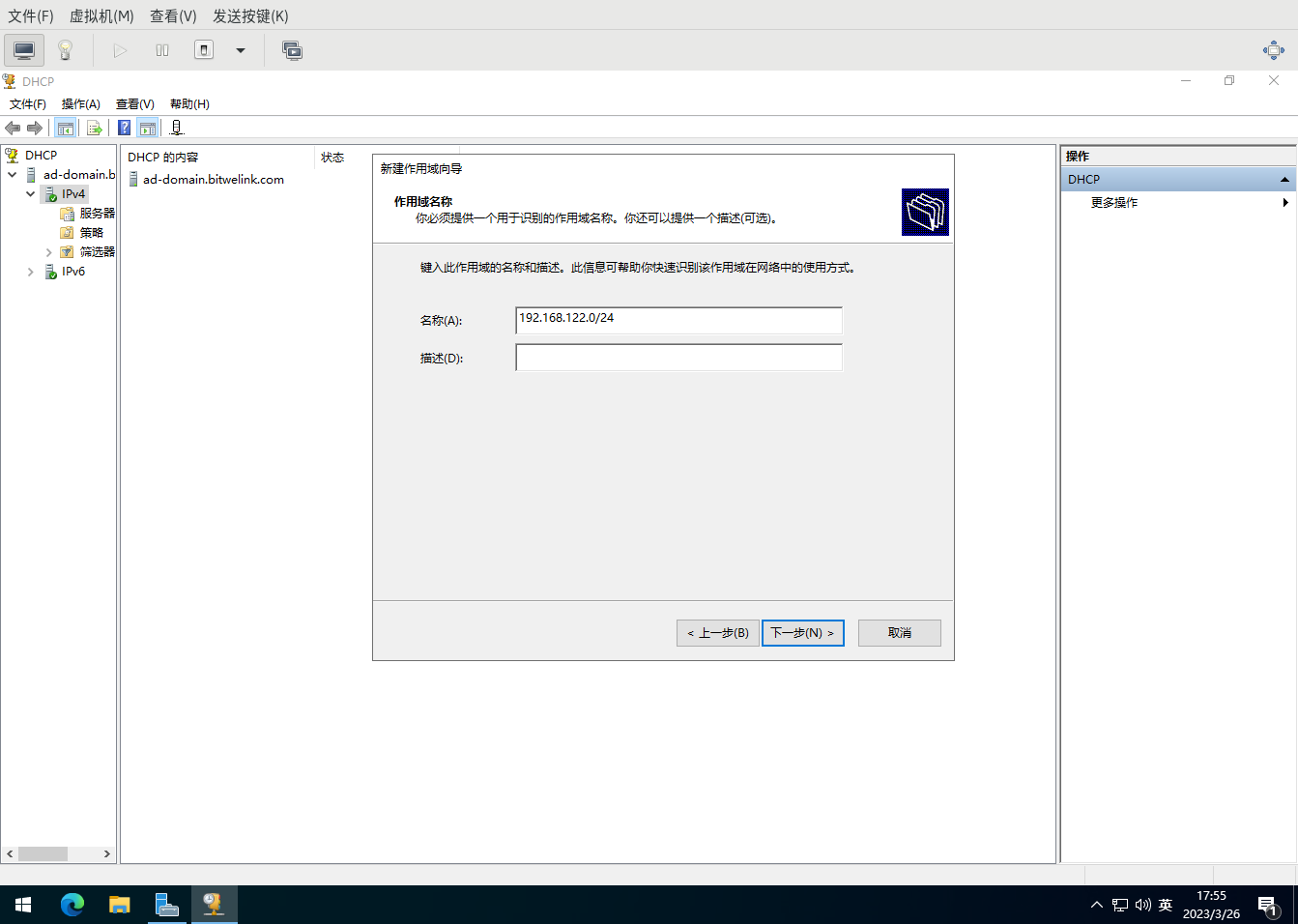Click the add server toolbar icon

pos(176,128)
